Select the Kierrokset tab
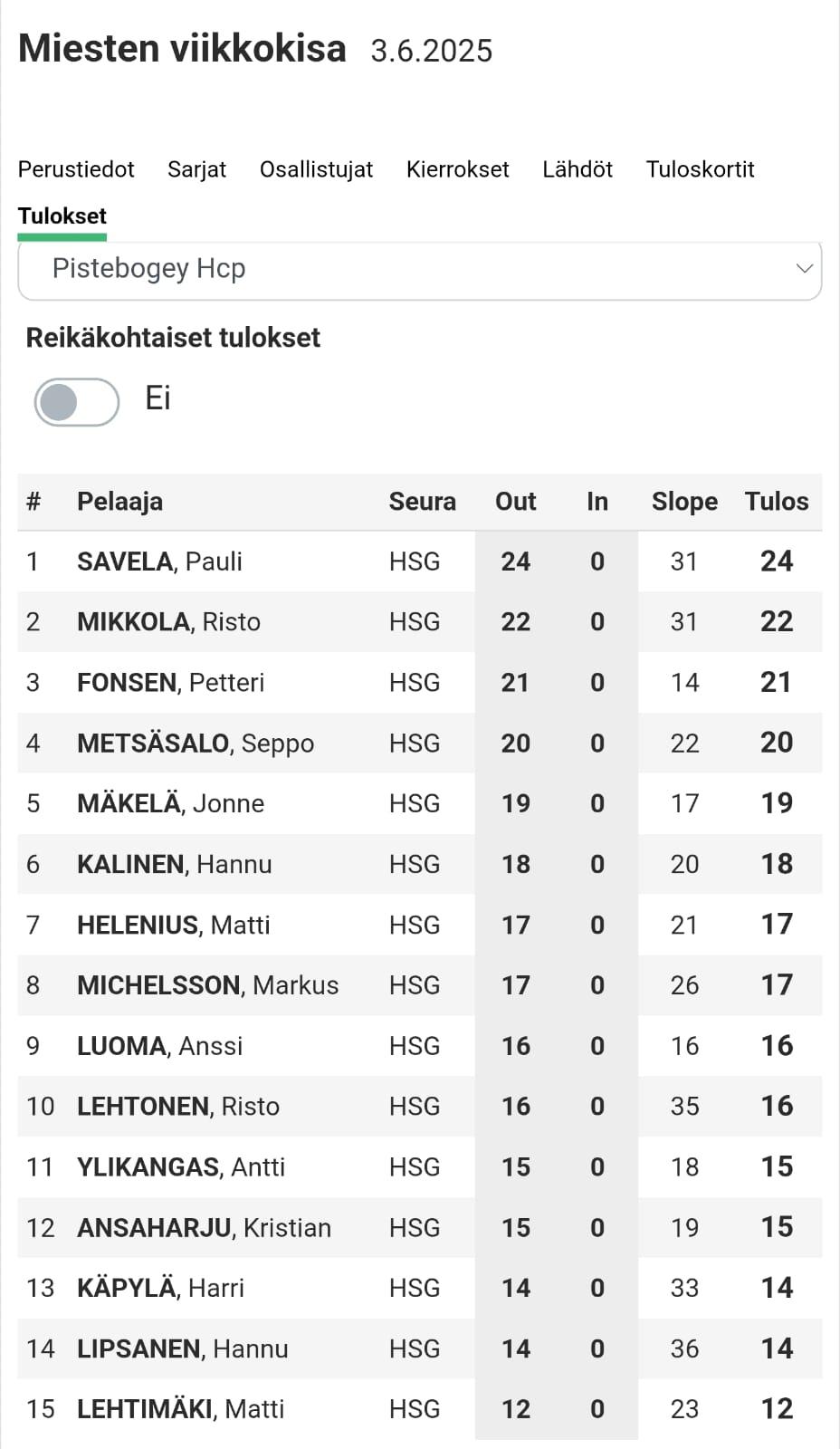This screenshot has width=840, height=1449. (457, 169)
